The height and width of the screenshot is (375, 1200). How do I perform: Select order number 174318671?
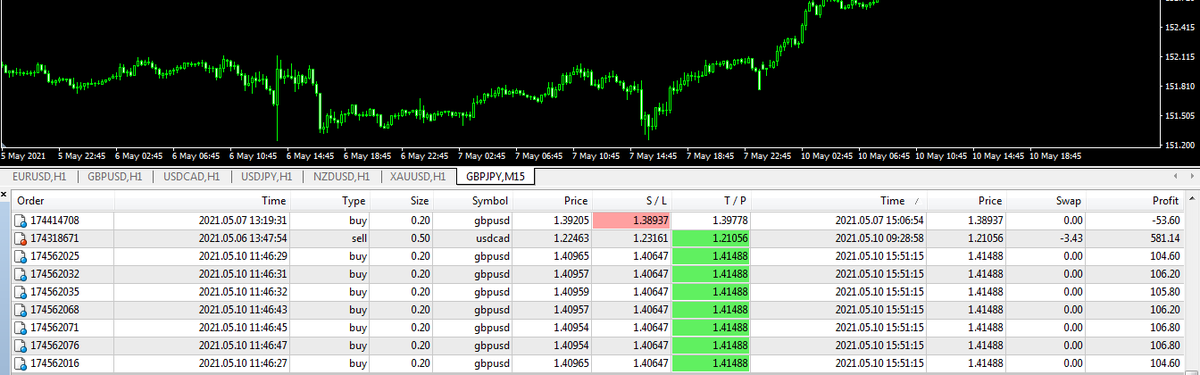pyautogui.click(x=55, y=238)
